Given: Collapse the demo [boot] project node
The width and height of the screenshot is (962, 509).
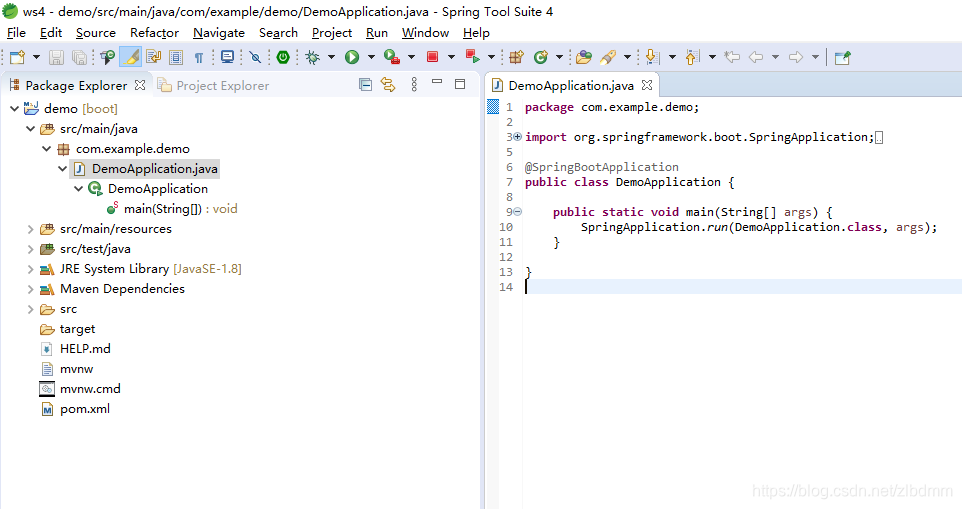Looking at the screenshot, I should pos(14,109).
